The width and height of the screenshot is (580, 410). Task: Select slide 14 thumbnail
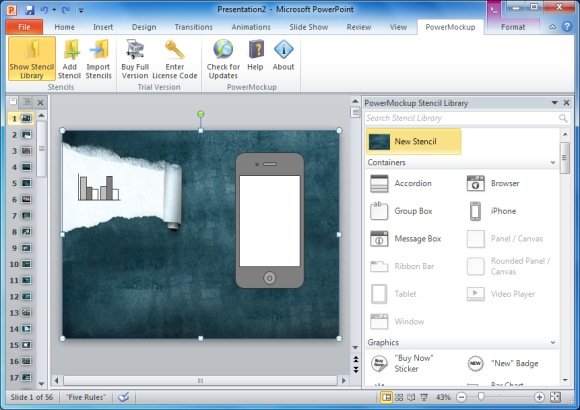[x=27, y=329]
